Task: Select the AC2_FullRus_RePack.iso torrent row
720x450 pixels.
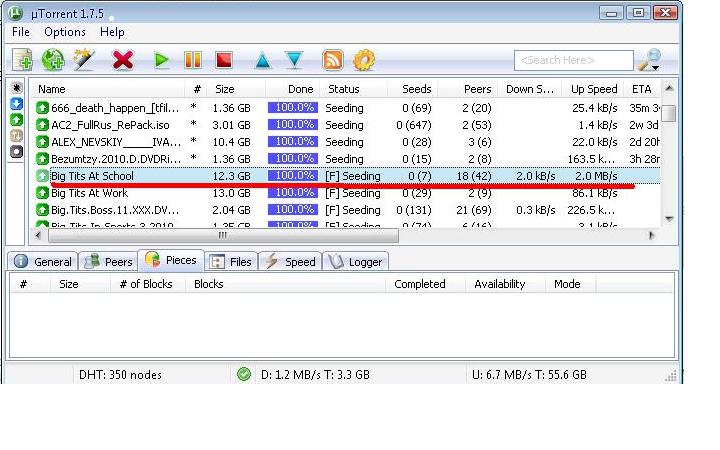Action: (347, 125)
